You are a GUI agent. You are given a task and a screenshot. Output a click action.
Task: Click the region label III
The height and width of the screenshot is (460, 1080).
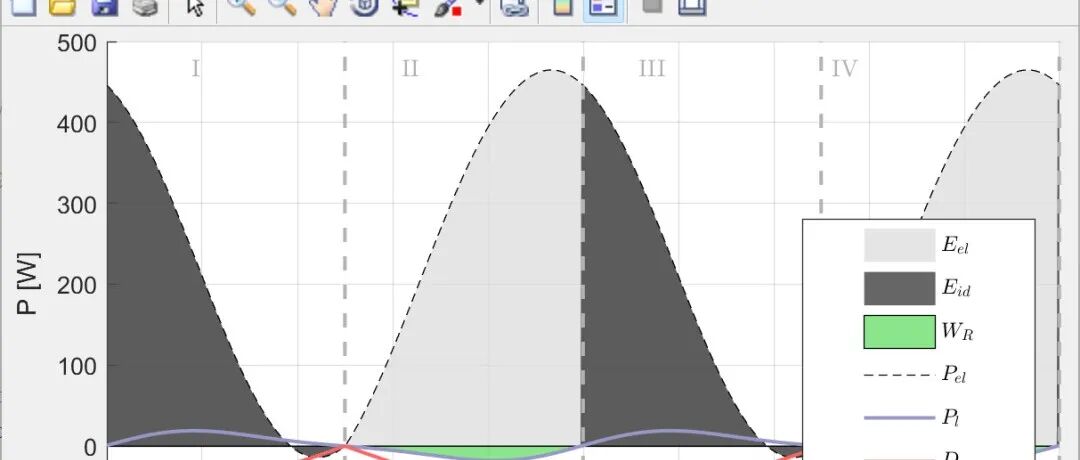(652, 69)
